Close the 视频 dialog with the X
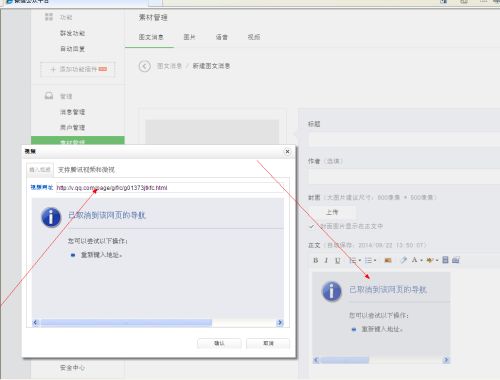This screenshot has height=380, width=500. point(287,152)
